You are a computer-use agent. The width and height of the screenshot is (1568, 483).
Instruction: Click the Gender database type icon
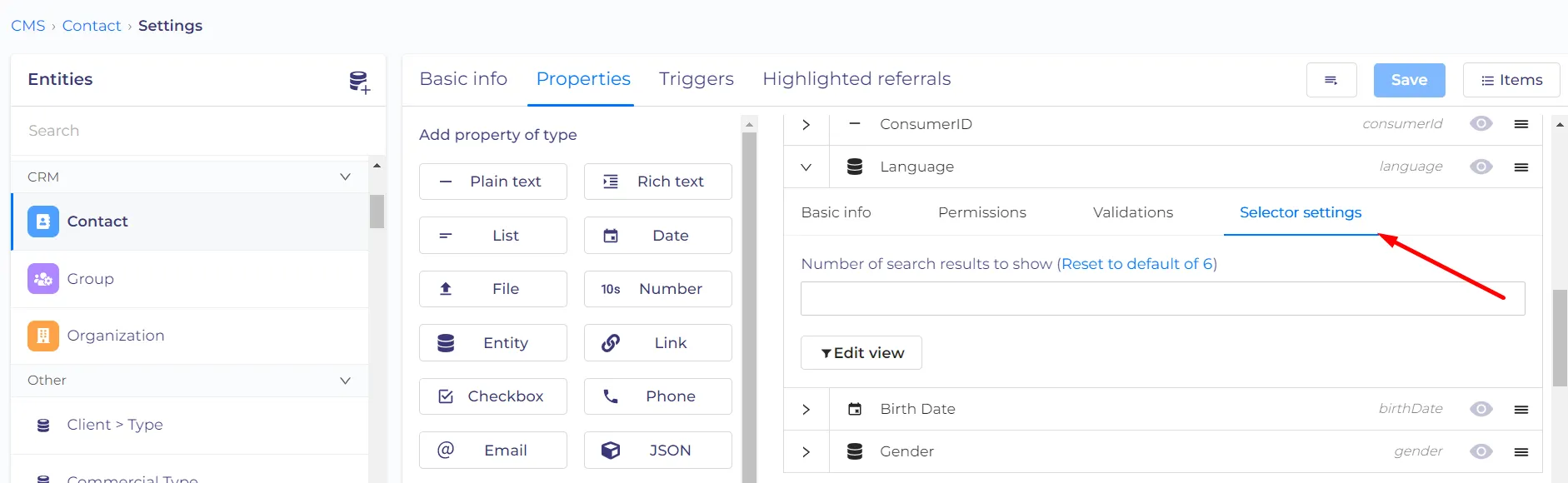pos(855,451)
